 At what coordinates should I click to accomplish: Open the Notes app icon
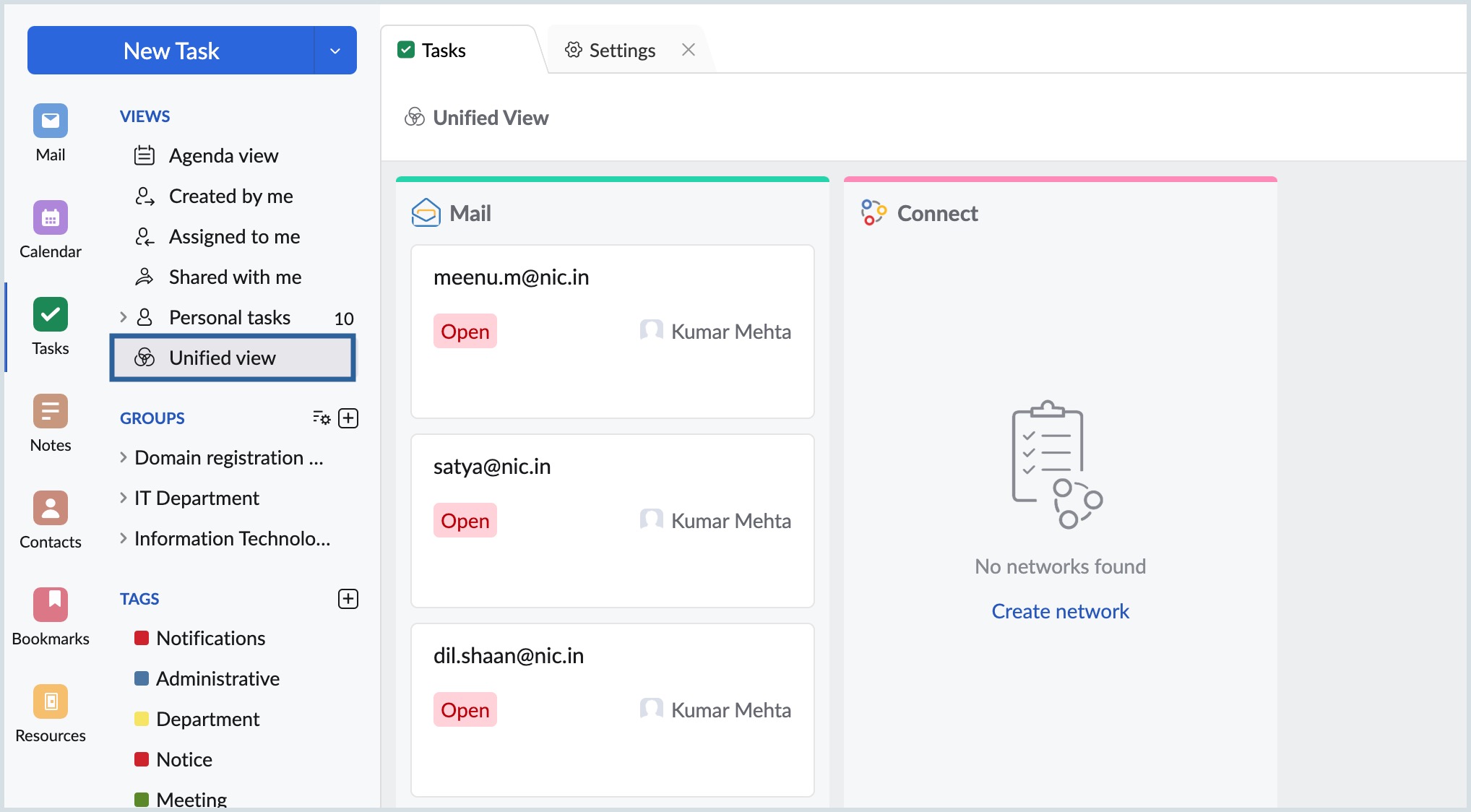pyautogui.click(x=51, y=411)
